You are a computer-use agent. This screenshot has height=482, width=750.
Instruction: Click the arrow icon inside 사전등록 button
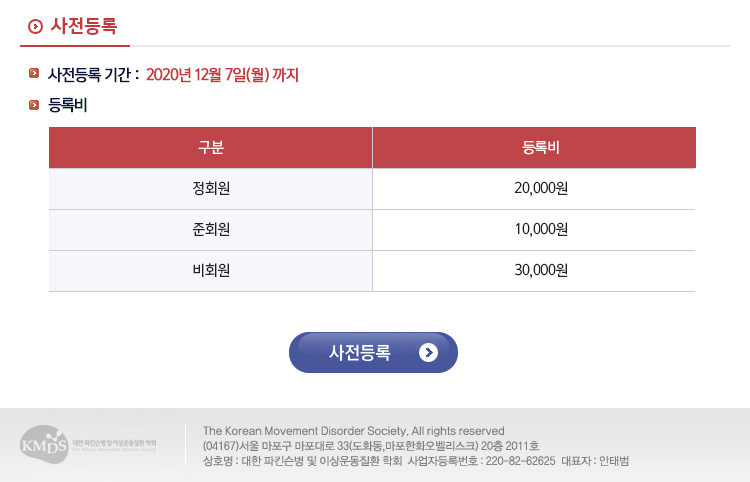pos(428,352)
